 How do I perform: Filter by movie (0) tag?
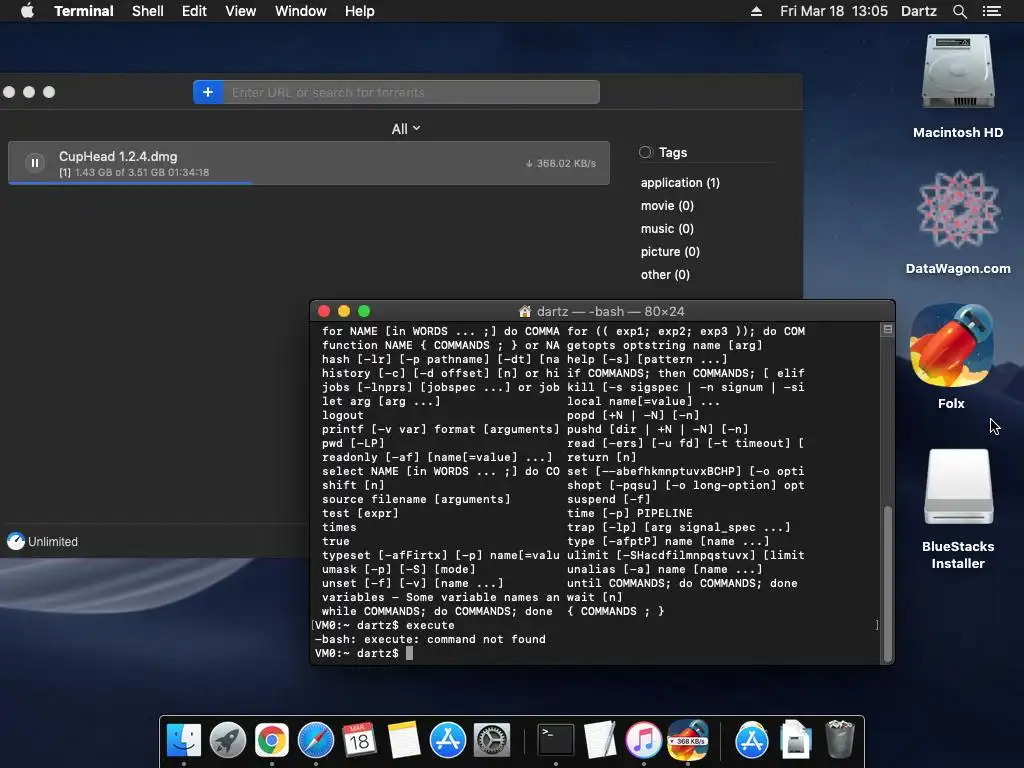pyautogui.click(x=667, y=206)
